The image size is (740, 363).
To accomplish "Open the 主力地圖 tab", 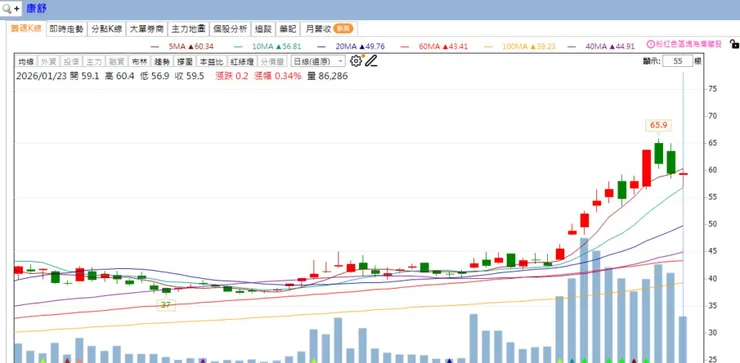I will tap(188, 29).
